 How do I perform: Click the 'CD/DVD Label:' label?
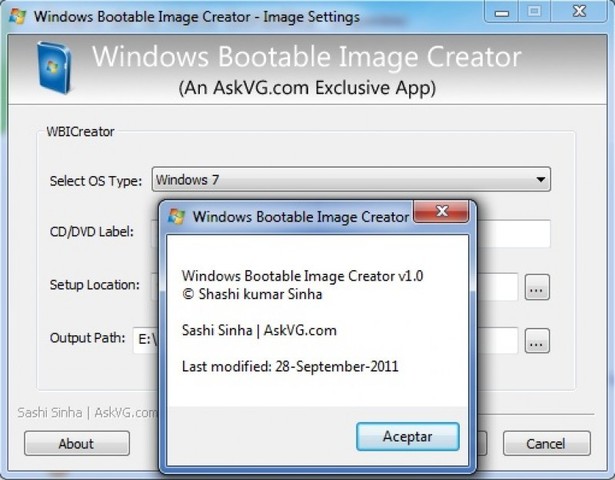(x=92, y=232)
